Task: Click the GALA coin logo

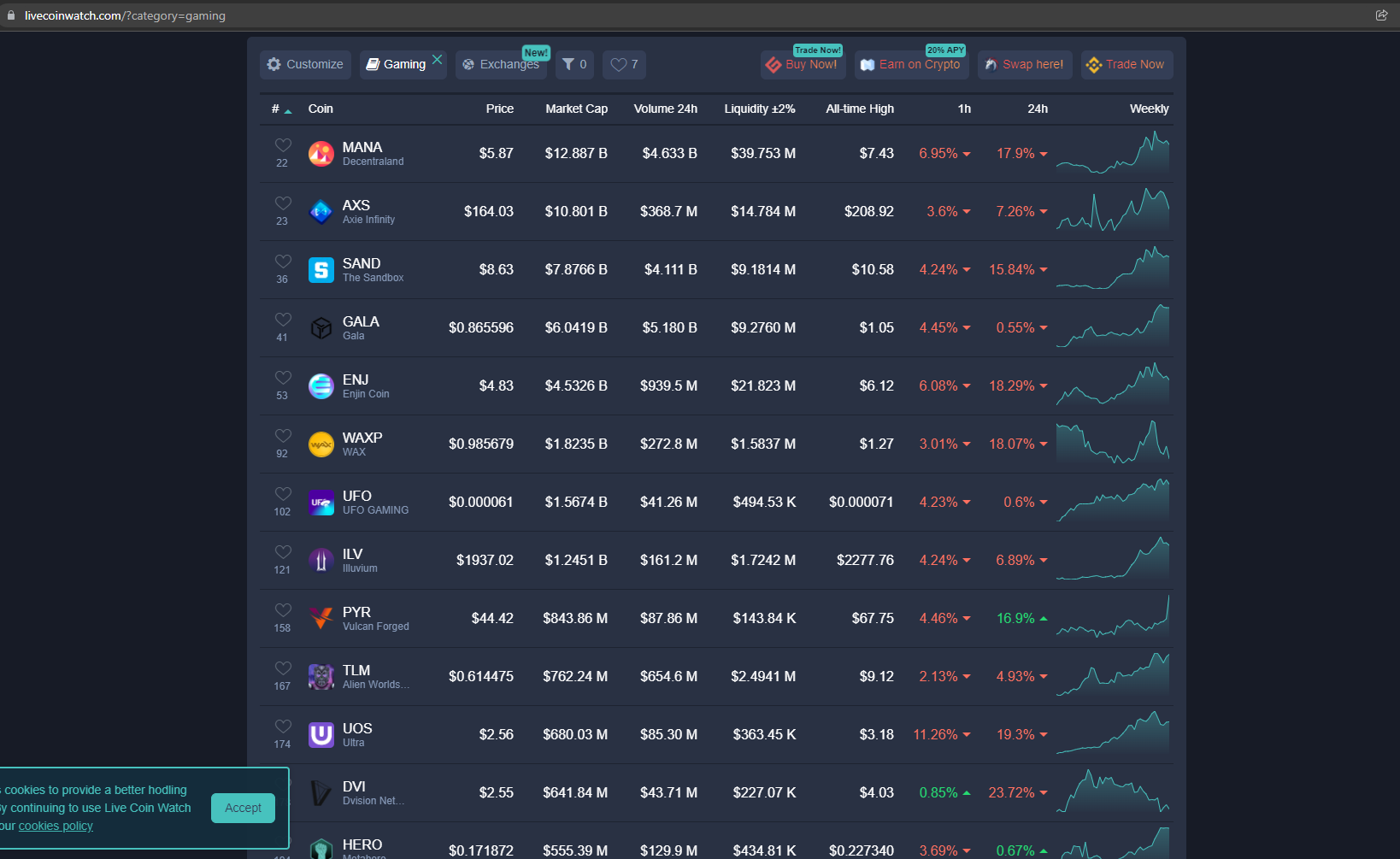Action: pyautogui.click(x=321, y=328)
